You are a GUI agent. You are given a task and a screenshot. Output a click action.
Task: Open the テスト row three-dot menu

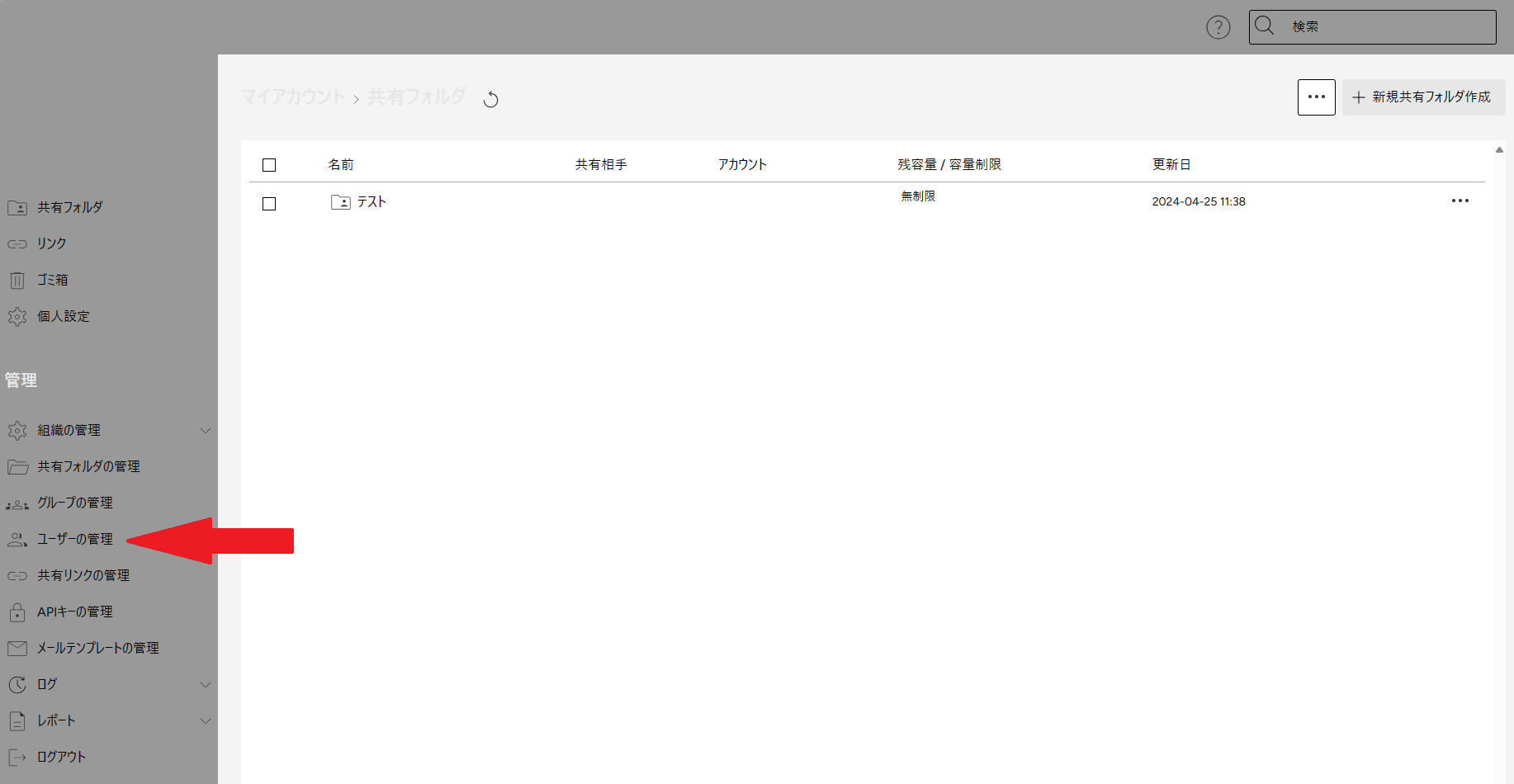point(1460,201)
